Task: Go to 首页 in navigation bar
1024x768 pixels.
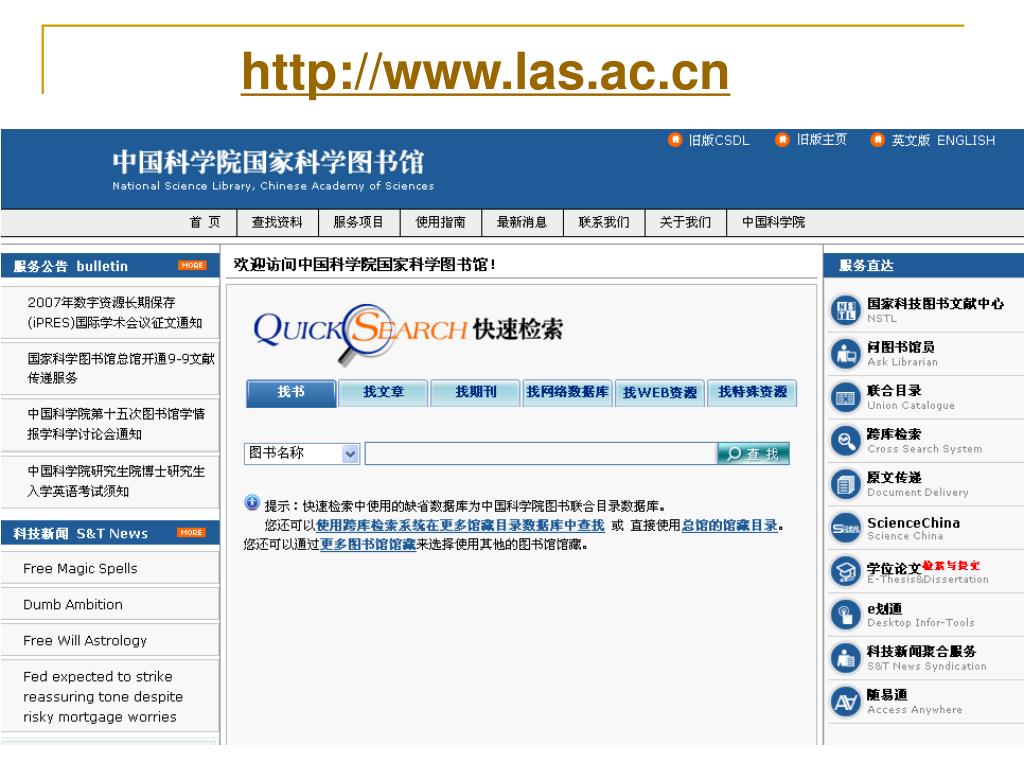Action: [204, 222]
